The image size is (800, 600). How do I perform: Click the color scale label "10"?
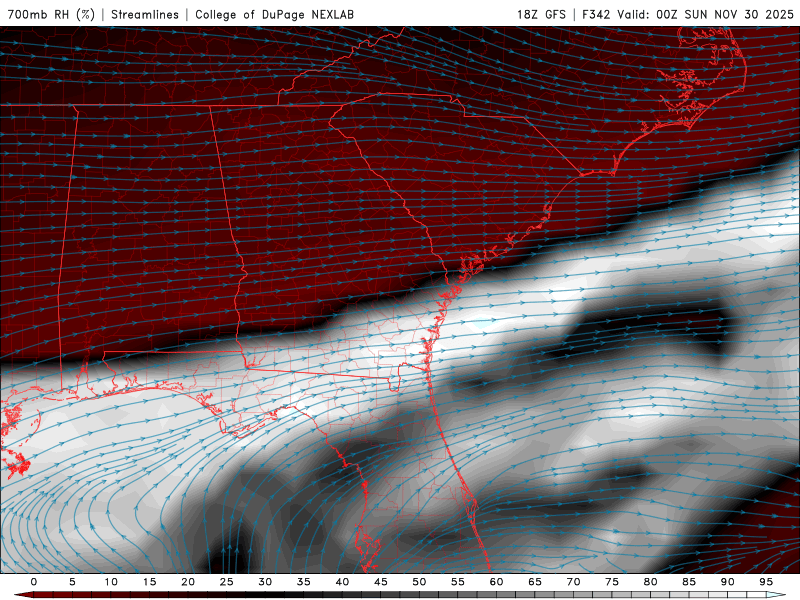(111, 582)
